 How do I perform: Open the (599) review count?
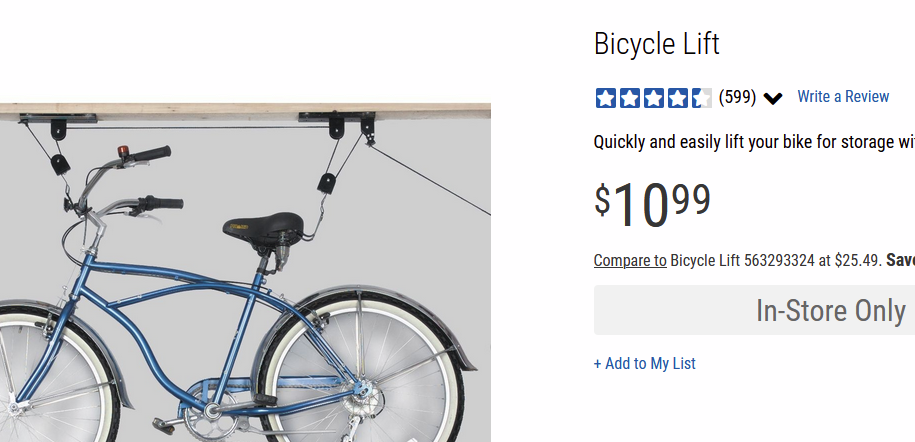tap(737, 97)
